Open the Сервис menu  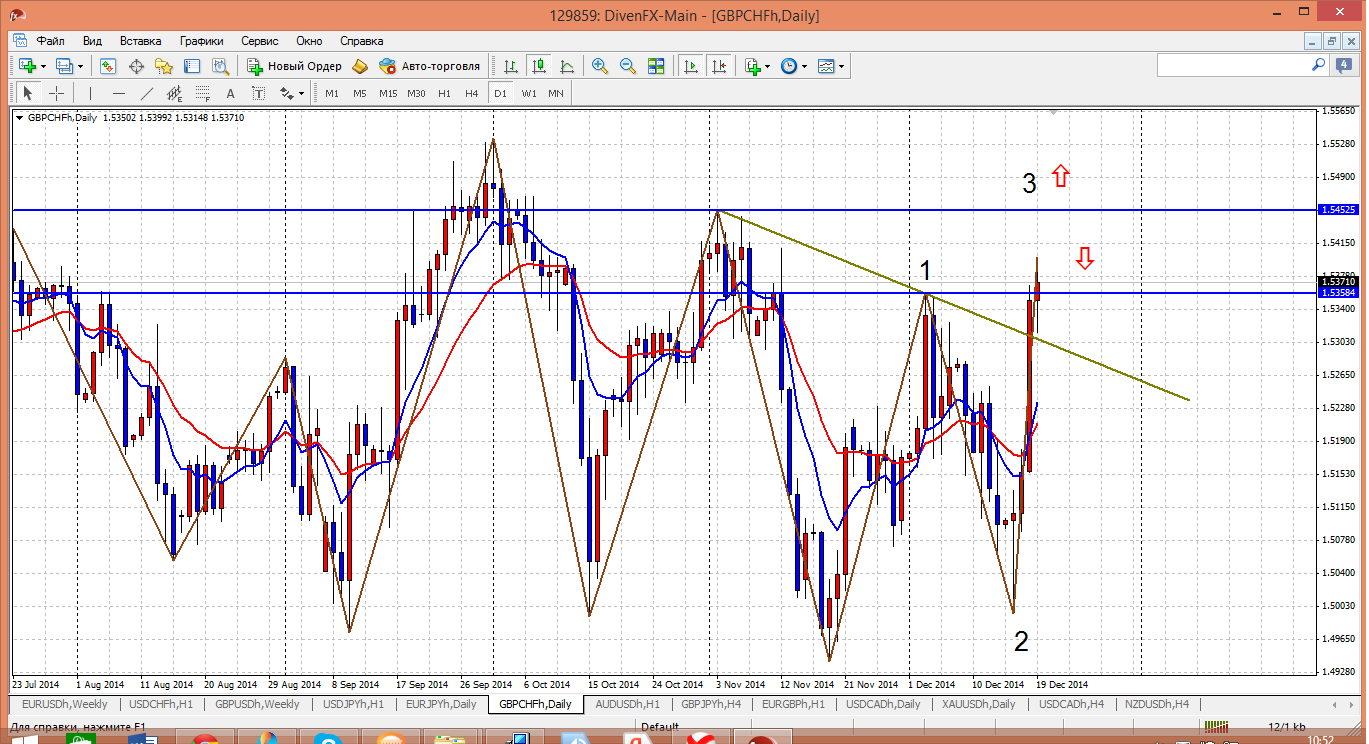coord(260,41)
